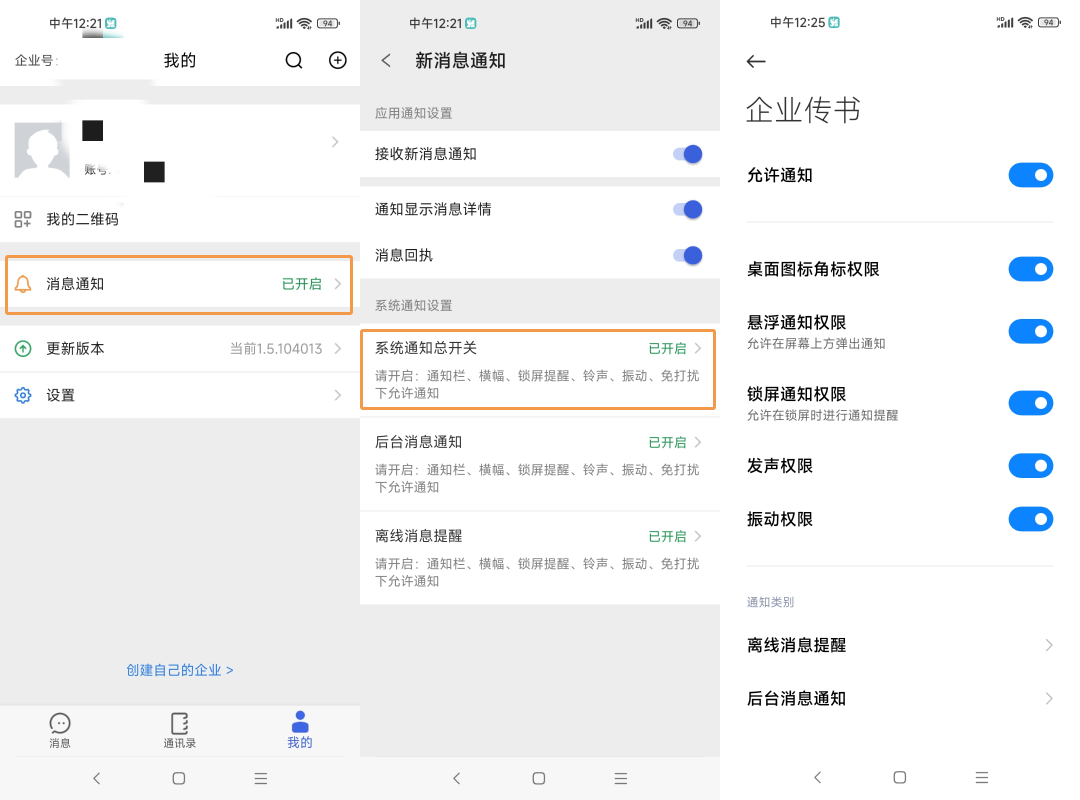Turn off 消息回执 switch
The image size is (1080, 800).
point(687,255)
